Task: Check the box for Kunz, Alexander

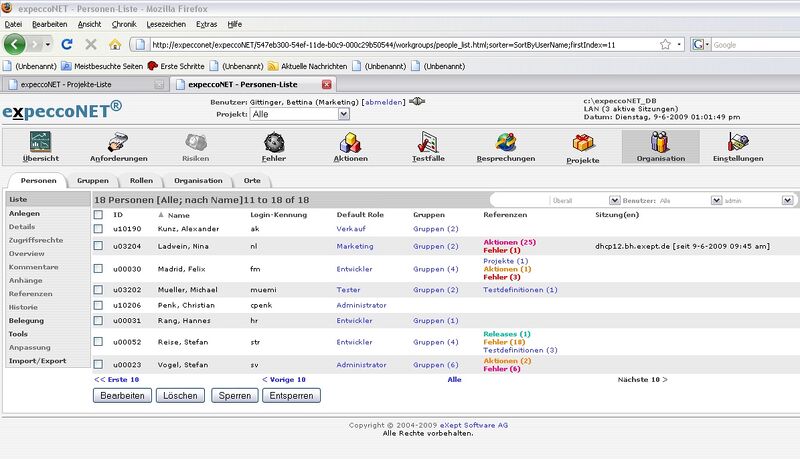Action: click(98, 229)
